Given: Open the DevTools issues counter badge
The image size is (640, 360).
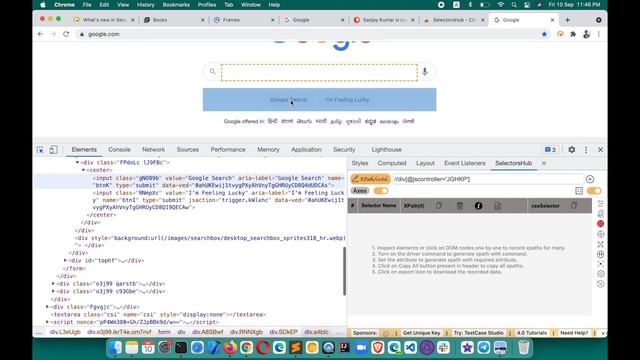Looking at the screenshot, I should (x=550, y=150).
